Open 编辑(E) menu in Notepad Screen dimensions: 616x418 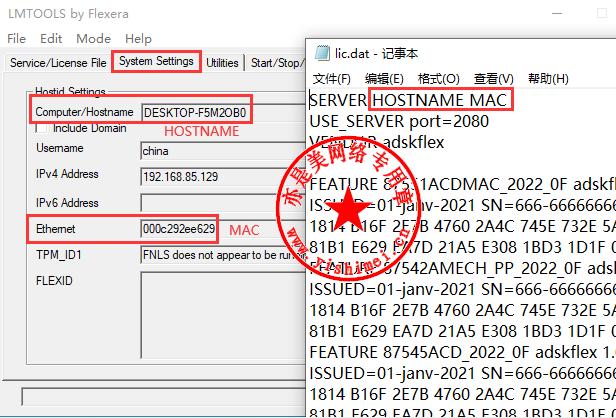click(384, 79)
